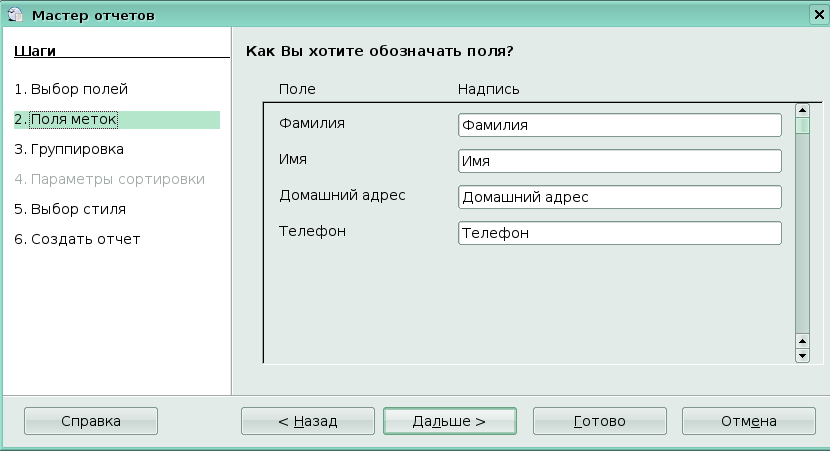Viewport: 830px width, 451px height.
Task: Focus the Имя label text box
Action: (619, 161)
